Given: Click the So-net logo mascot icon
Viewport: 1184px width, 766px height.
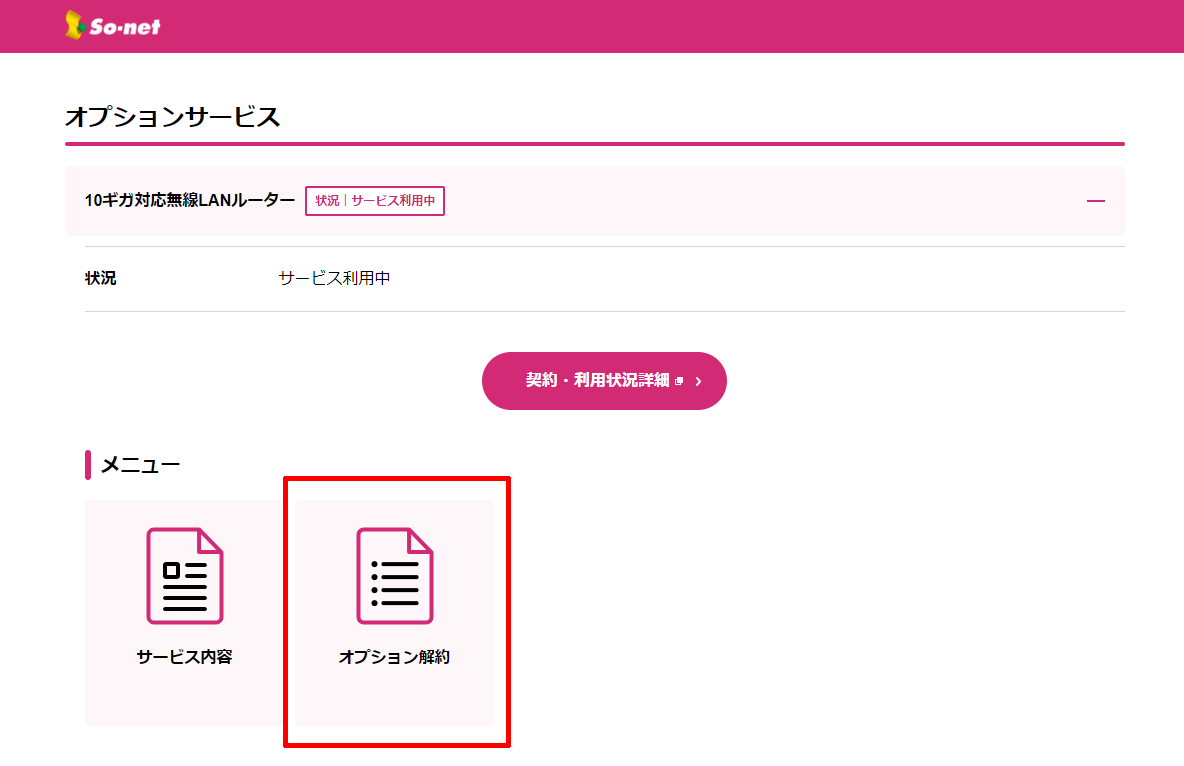Looking at the screenshot, I should [74, 25].
